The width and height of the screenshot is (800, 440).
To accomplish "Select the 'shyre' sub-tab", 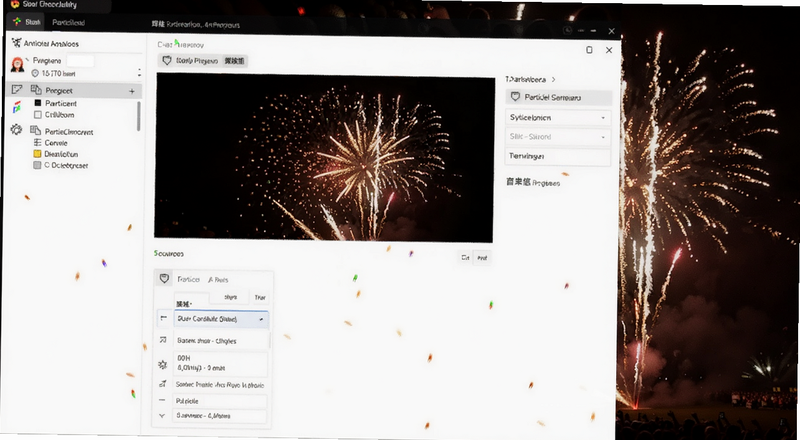I will click(x=231, y=297).
